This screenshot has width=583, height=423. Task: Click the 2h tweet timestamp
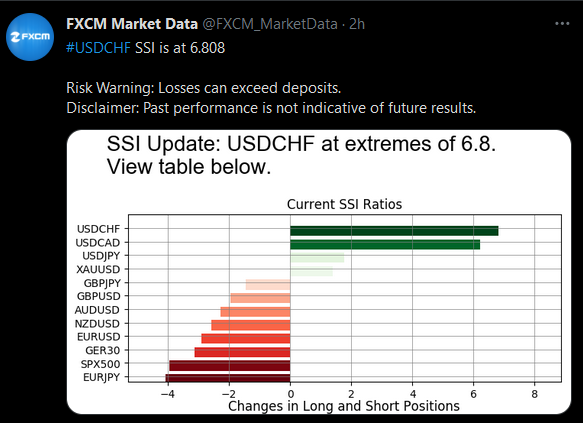(x=357, y=24)
